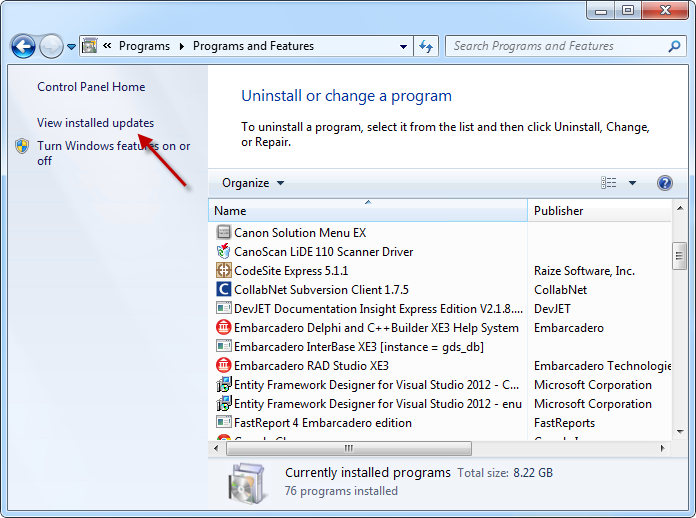The height and width of the screenshot is (518, 696).
Task: Click the vertical scrollbar down arrow
Action: [x=680, y=431]
